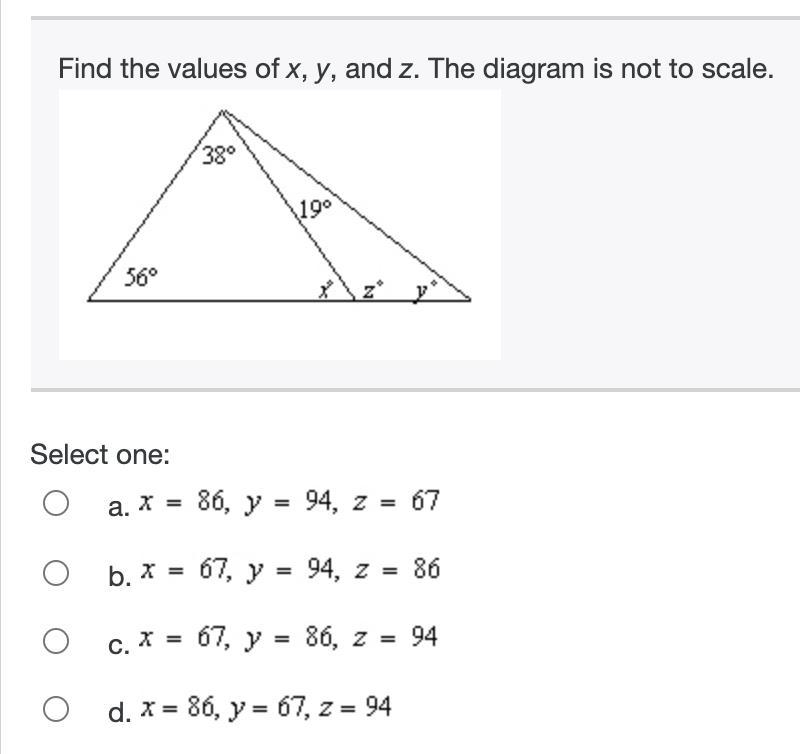Viewport: 800px width, 754px height.
Task: Click the 19° angle label in diagram
Action: pyautogui.click(x=315, y=209)
